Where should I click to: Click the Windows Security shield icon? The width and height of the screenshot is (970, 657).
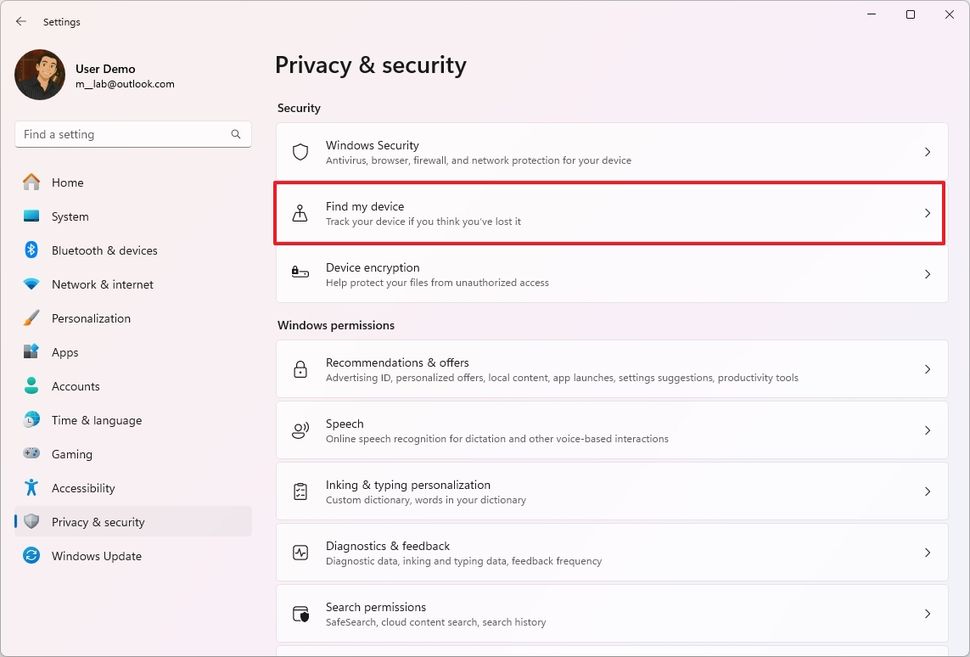click(300, 151)
